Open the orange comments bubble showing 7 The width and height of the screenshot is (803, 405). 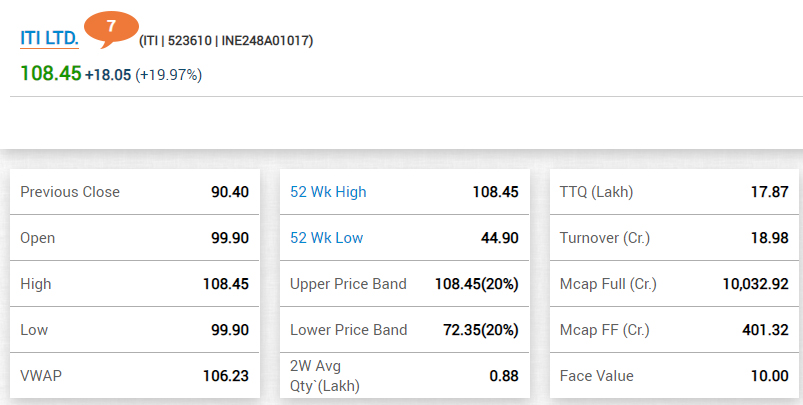click(110, 26)
